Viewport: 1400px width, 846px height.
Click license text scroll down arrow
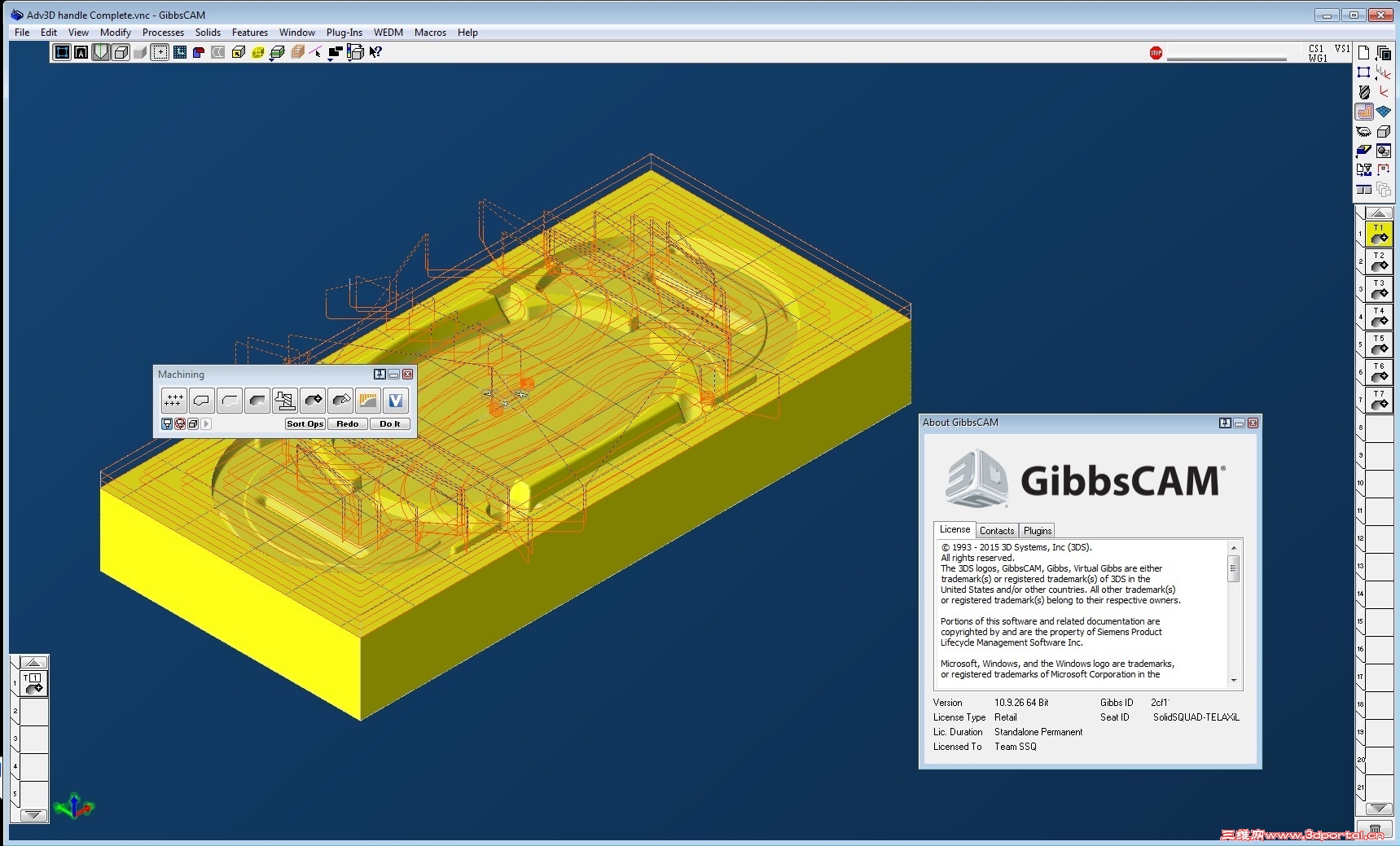1234,681
